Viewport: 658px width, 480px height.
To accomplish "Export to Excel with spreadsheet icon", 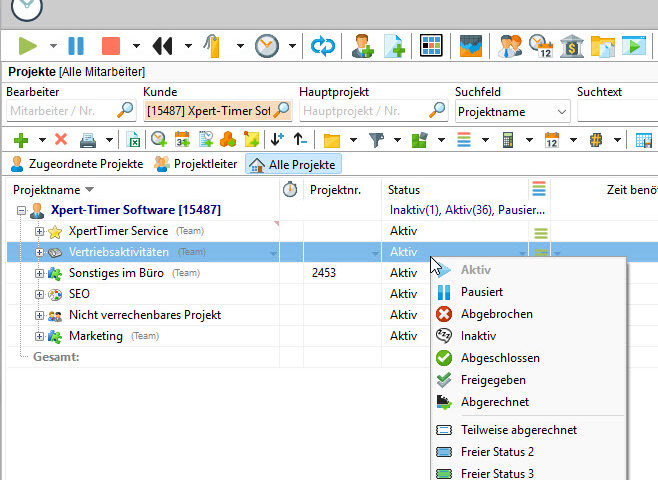I will 133,140.
